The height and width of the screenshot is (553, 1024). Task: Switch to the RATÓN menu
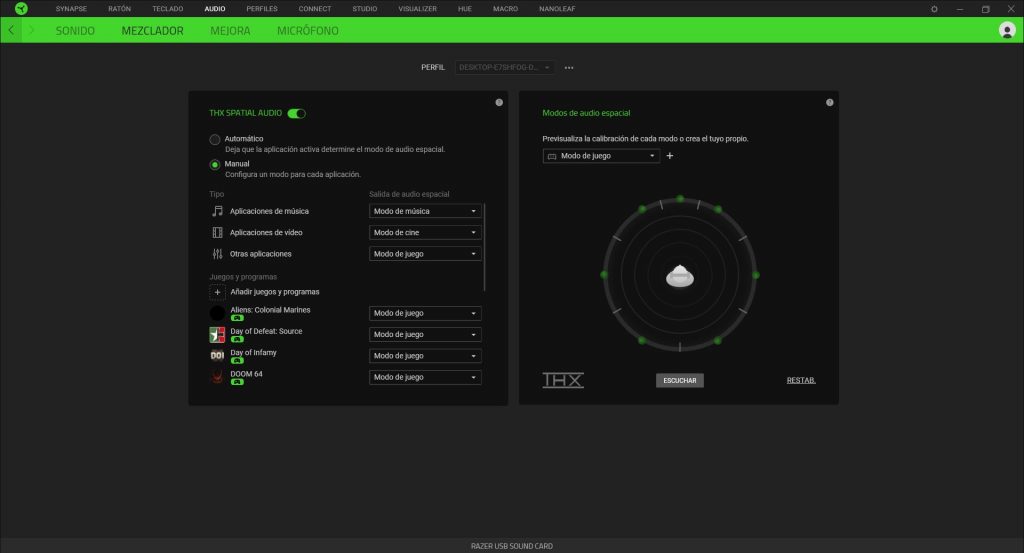120,9
